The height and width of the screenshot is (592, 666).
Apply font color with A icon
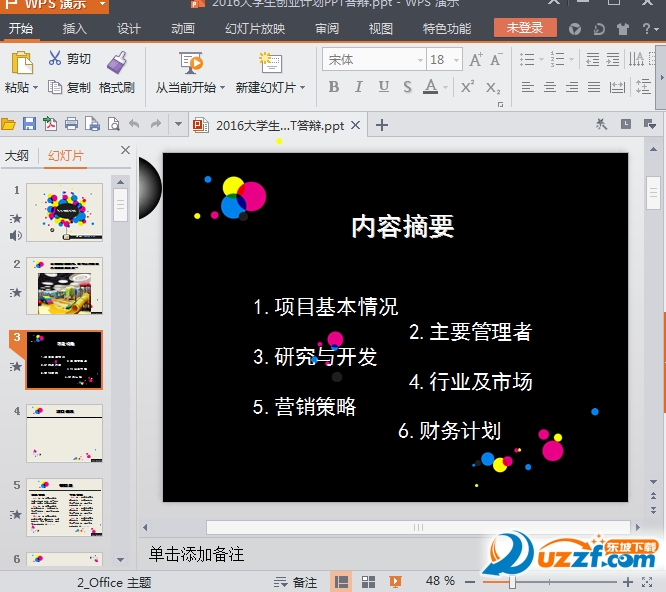[431, 87]
